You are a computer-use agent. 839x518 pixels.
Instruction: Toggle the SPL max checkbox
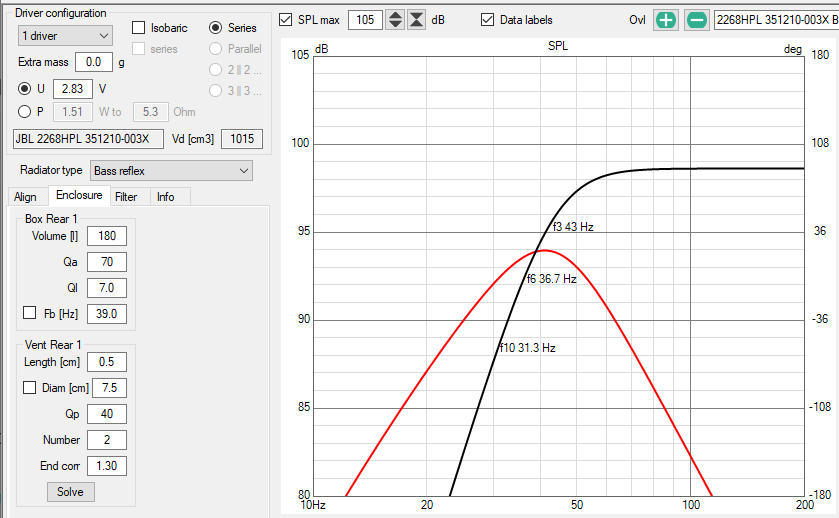[x=286, y=20]
